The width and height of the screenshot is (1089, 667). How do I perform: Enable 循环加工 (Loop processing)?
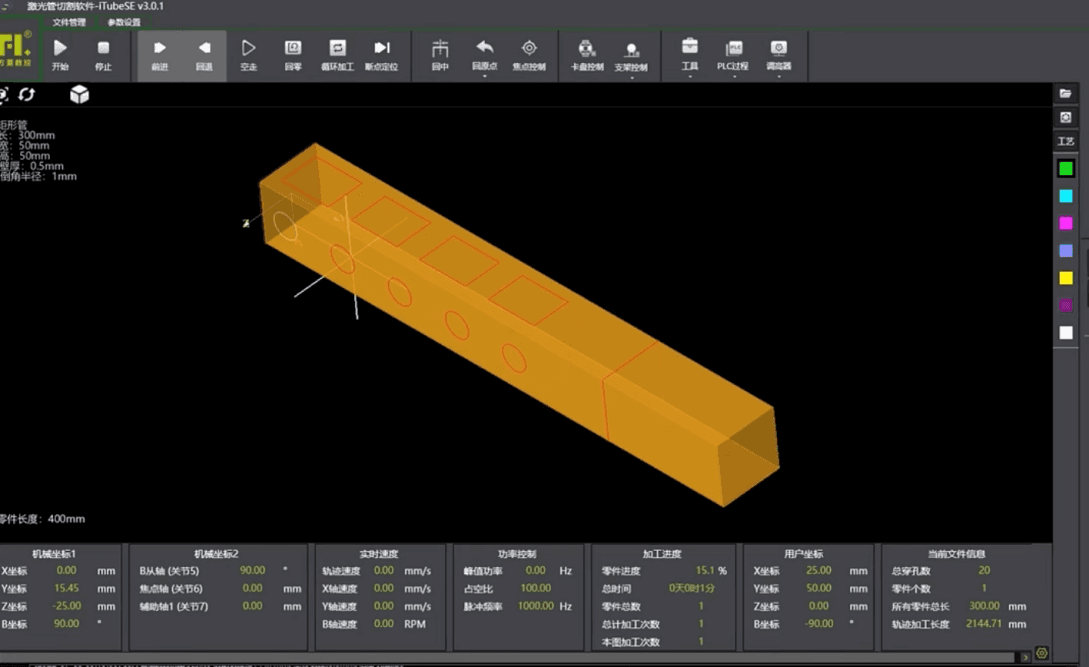[x=337, y=49]
